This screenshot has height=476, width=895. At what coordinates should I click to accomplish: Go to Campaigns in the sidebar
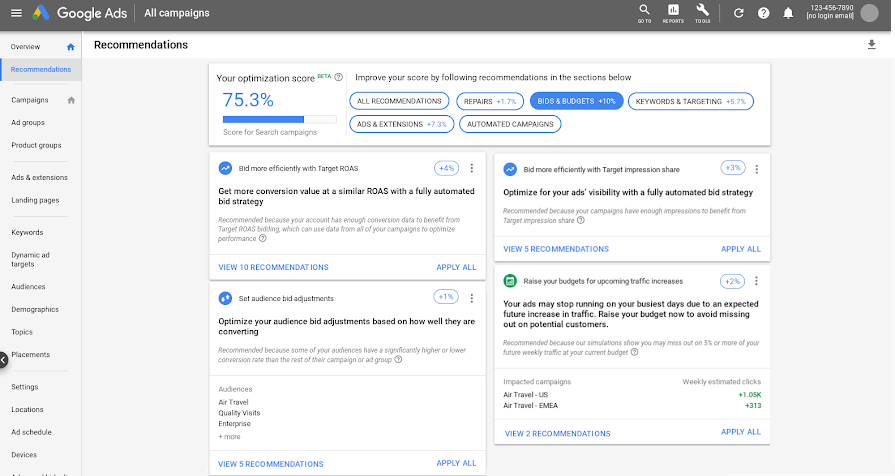30,100
